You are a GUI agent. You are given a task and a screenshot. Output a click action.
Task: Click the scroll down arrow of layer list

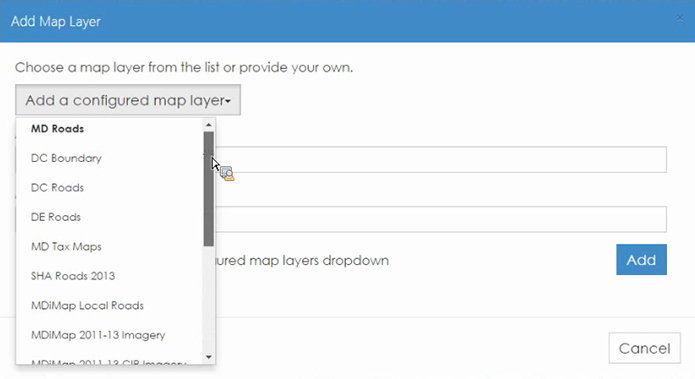(209, 357)
